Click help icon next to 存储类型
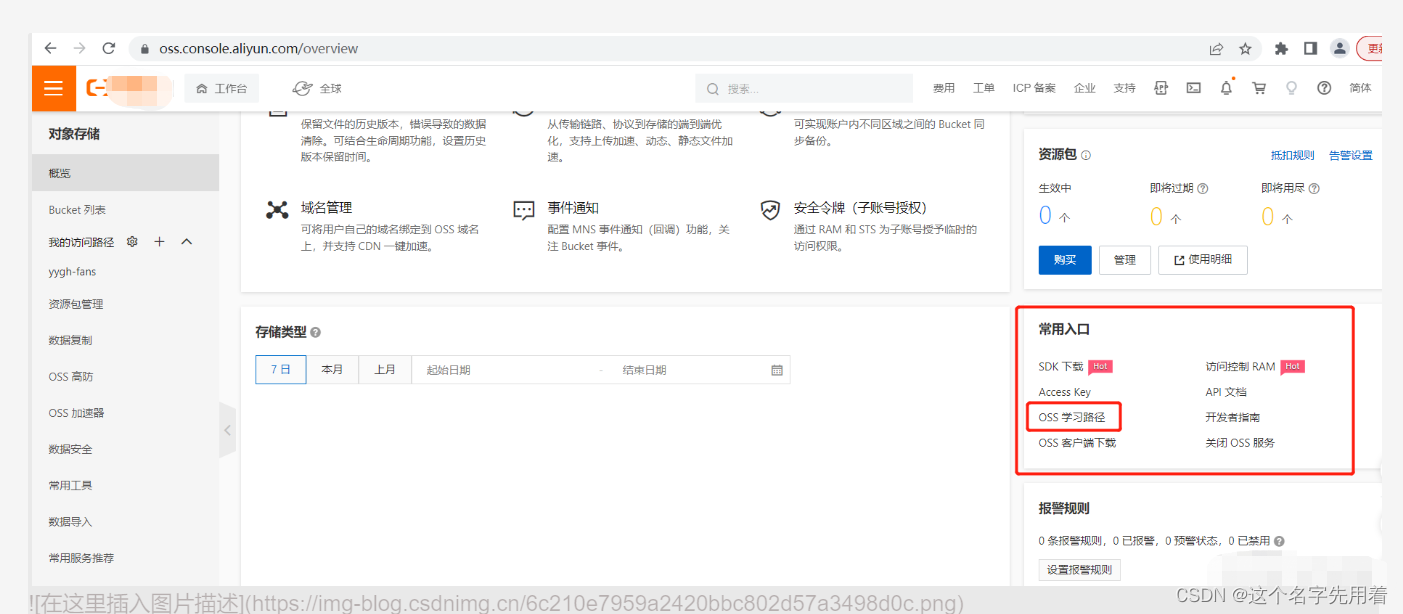 (315, 332)
